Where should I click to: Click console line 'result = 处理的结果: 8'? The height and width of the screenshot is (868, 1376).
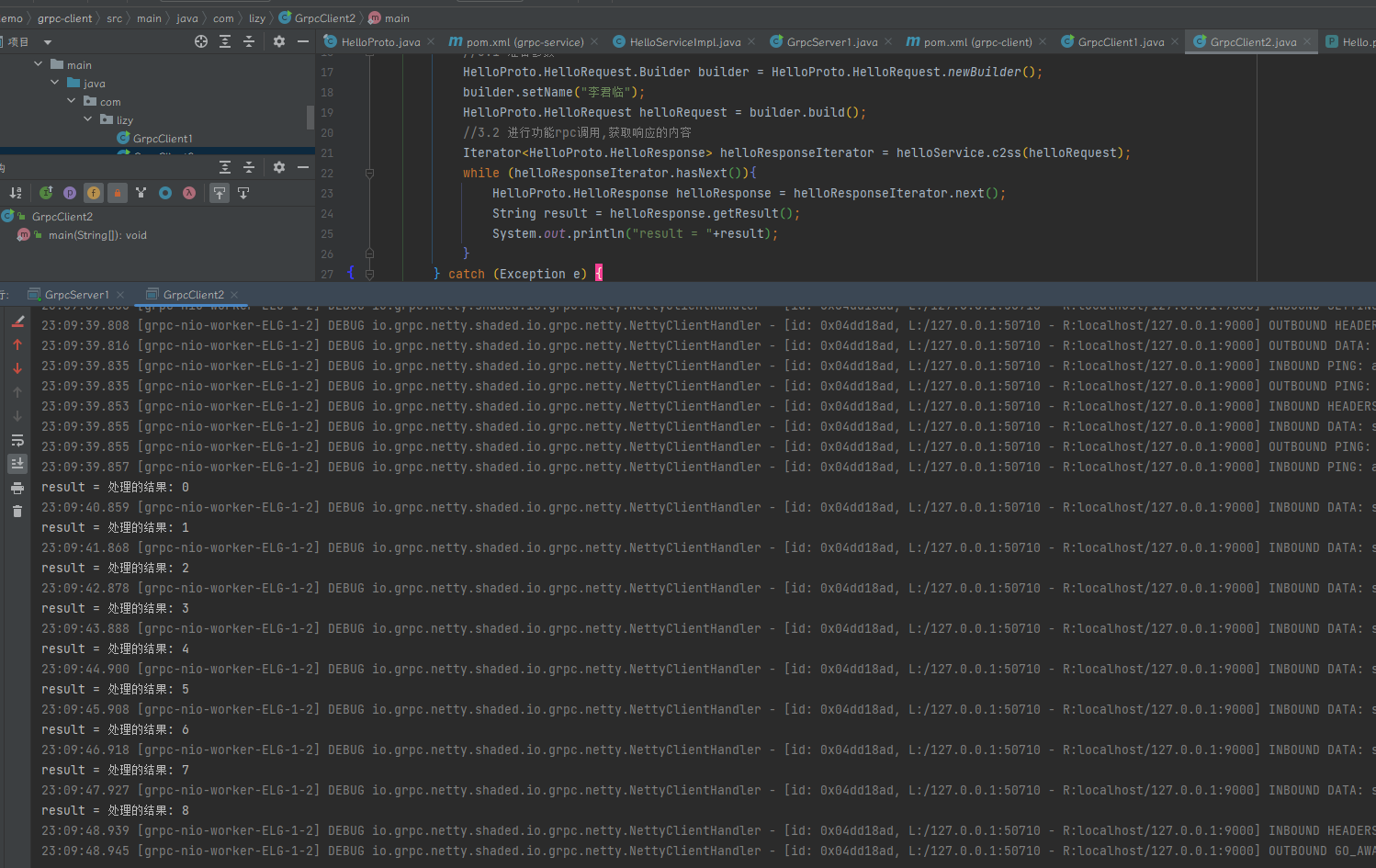[x=115, y=810]
